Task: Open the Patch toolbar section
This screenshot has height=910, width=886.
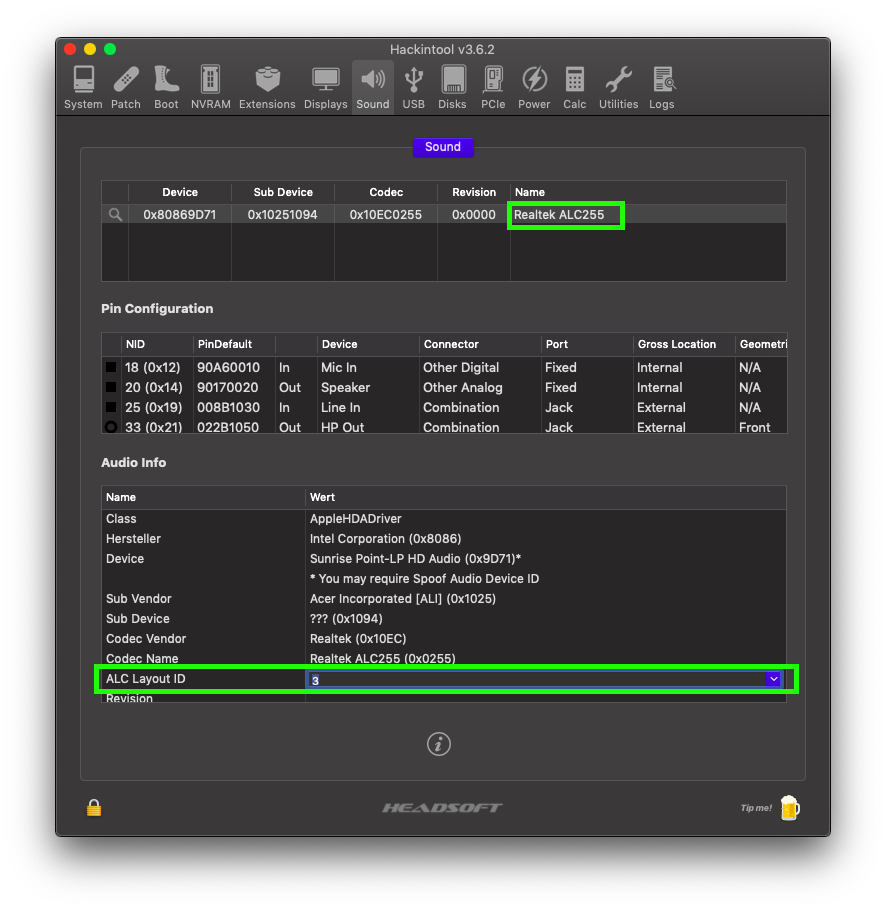Action: 126,87
